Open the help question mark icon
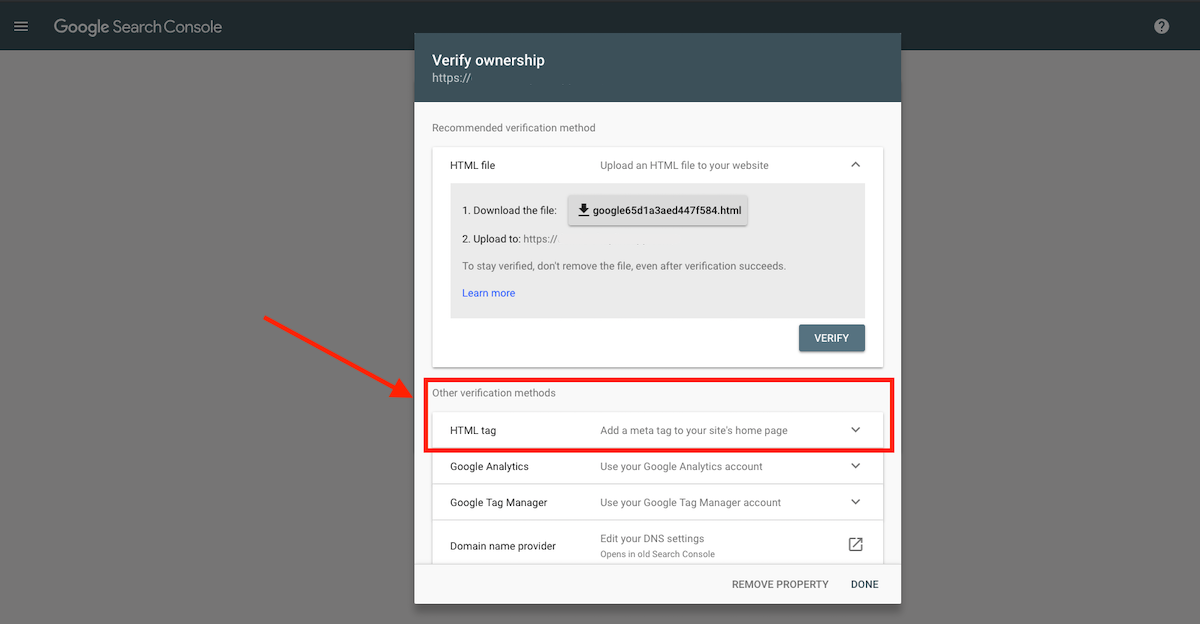The width and height of the screenshot is (1200, 624). tap(1161, 26)
